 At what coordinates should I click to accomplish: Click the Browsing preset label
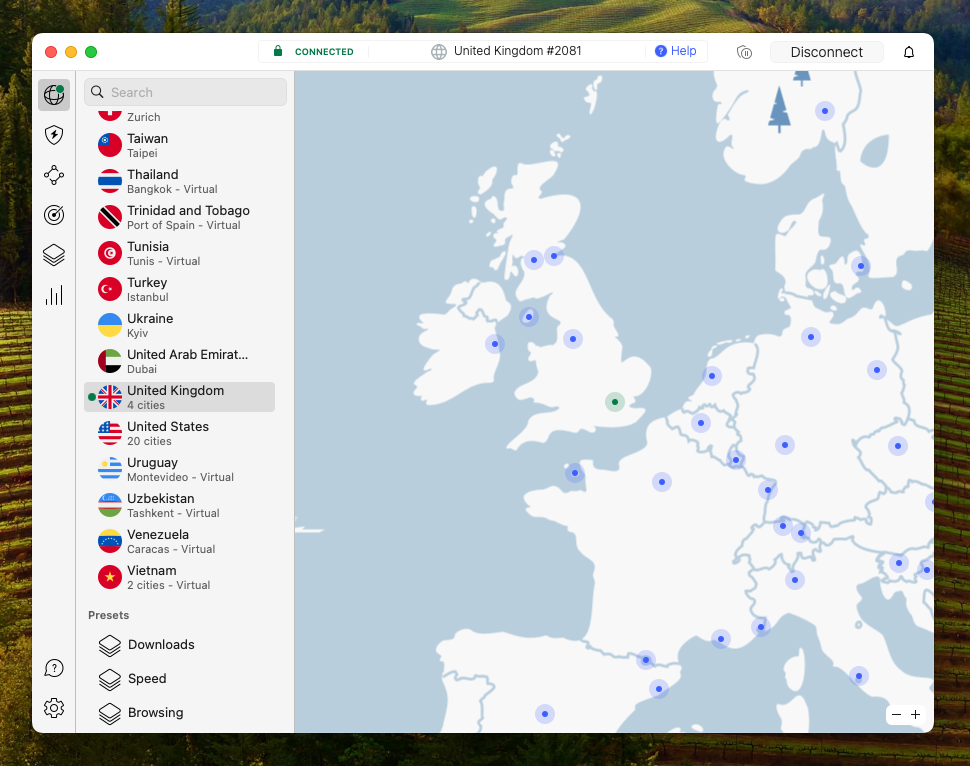coord(155,713)
